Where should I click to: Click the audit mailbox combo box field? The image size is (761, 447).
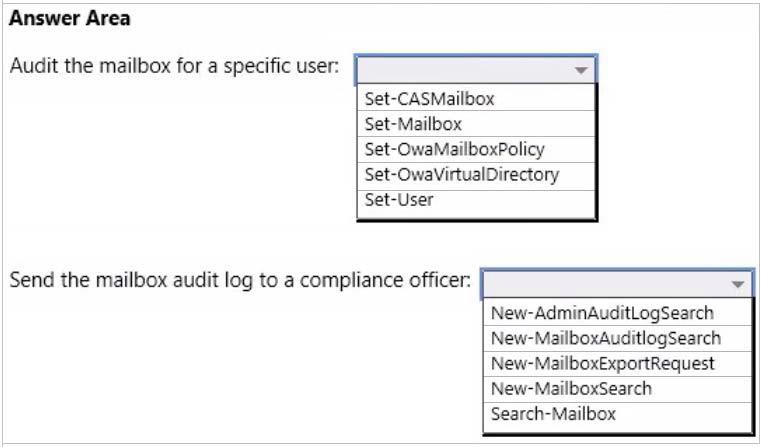click(x=476, y=70)
